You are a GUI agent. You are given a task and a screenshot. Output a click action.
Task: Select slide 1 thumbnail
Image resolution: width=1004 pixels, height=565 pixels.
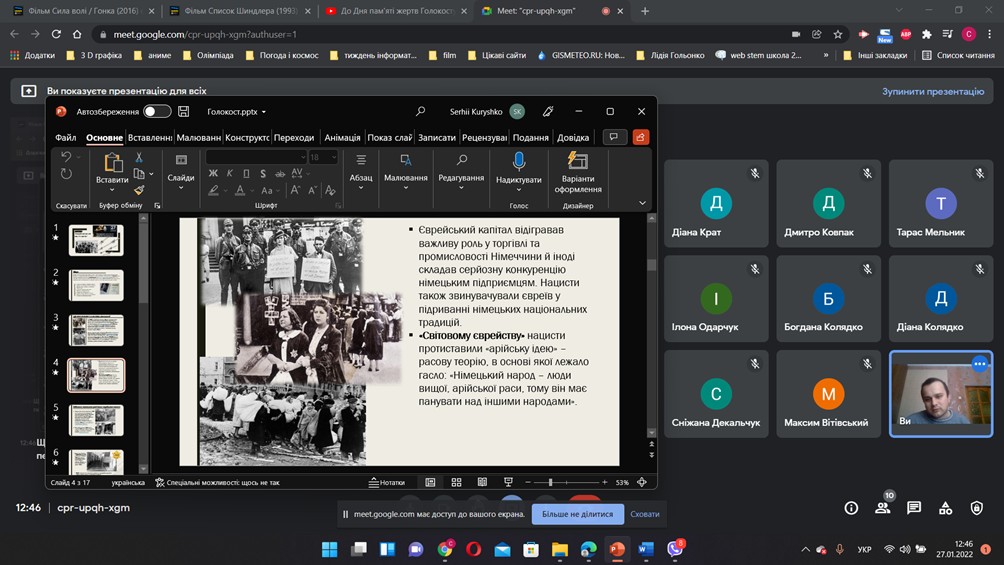(96, 240)
